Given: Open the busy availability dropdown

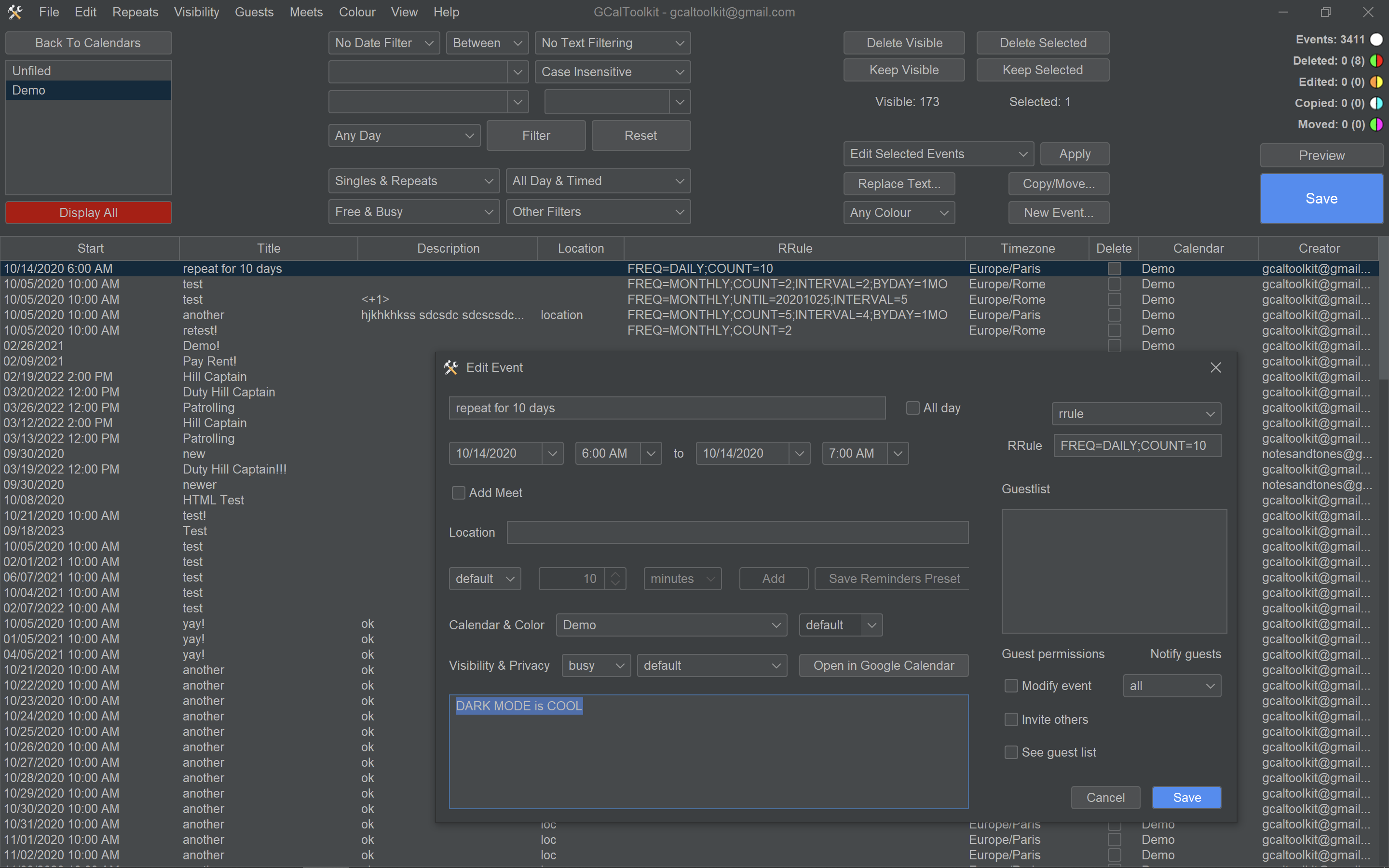Looking at the screenshot, I should pos(596,666).
